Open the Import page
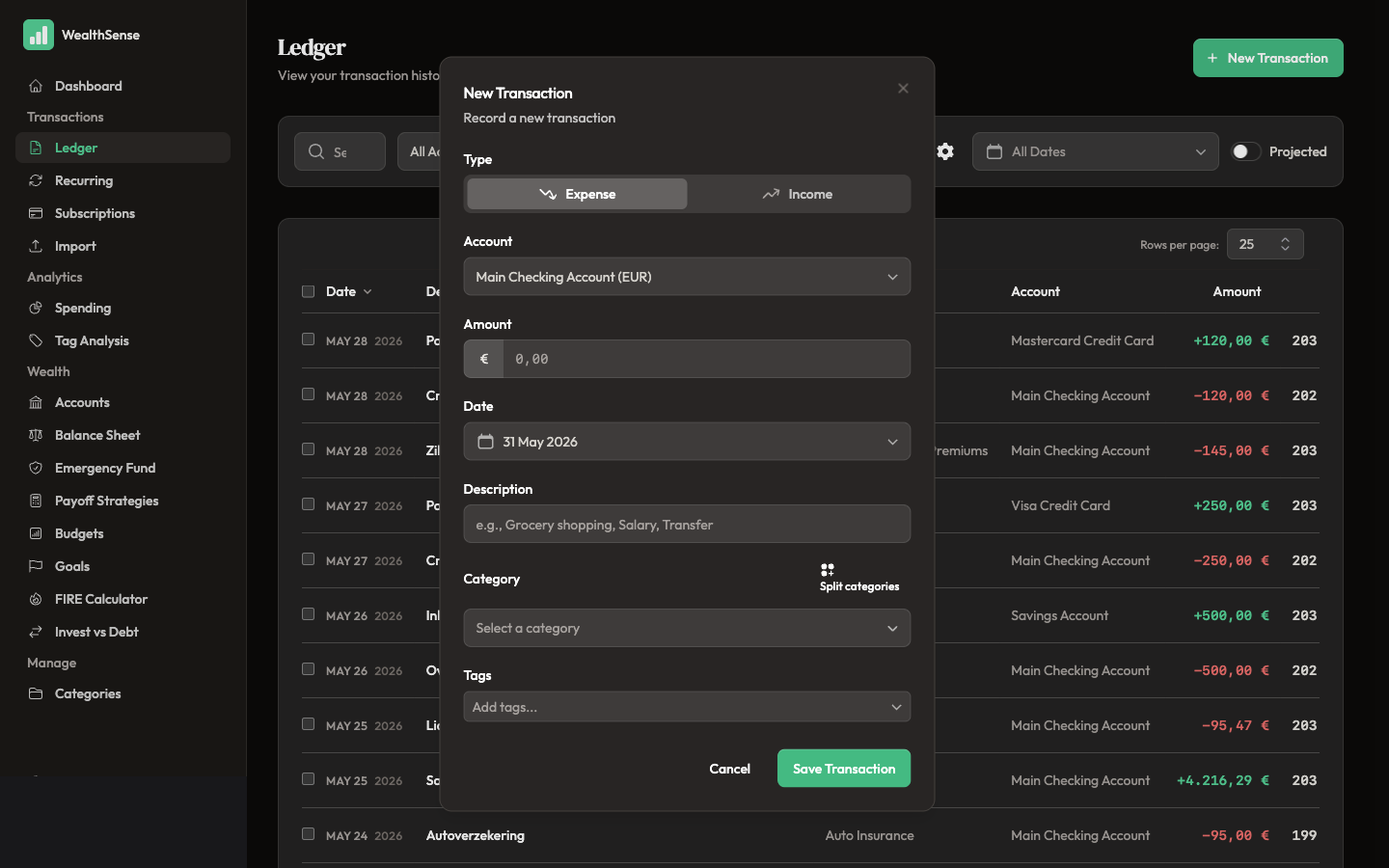 (x=123, y=246)
